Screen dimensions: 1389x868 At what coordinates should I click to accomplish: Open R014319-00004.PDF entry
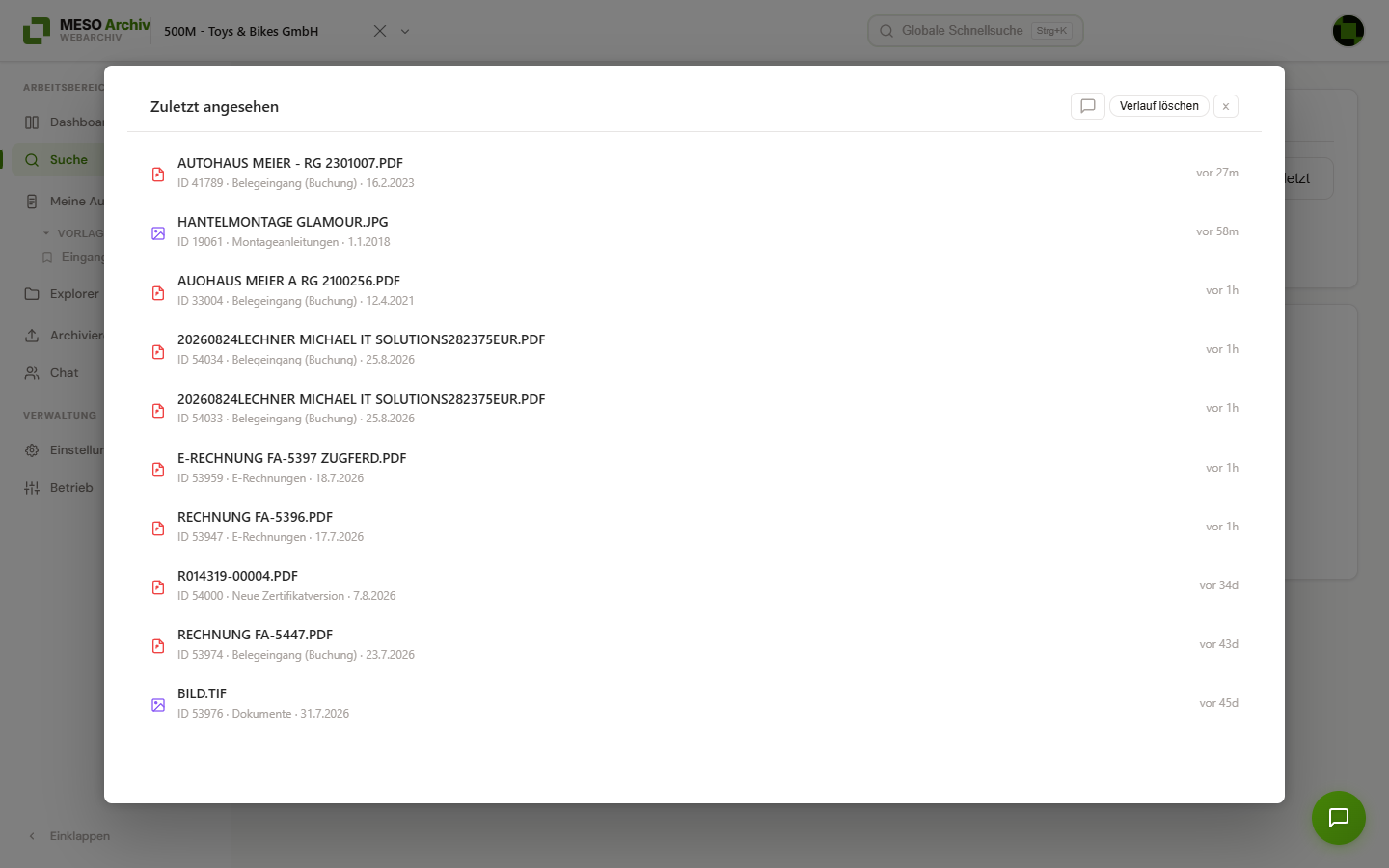[x=694, y=585]
